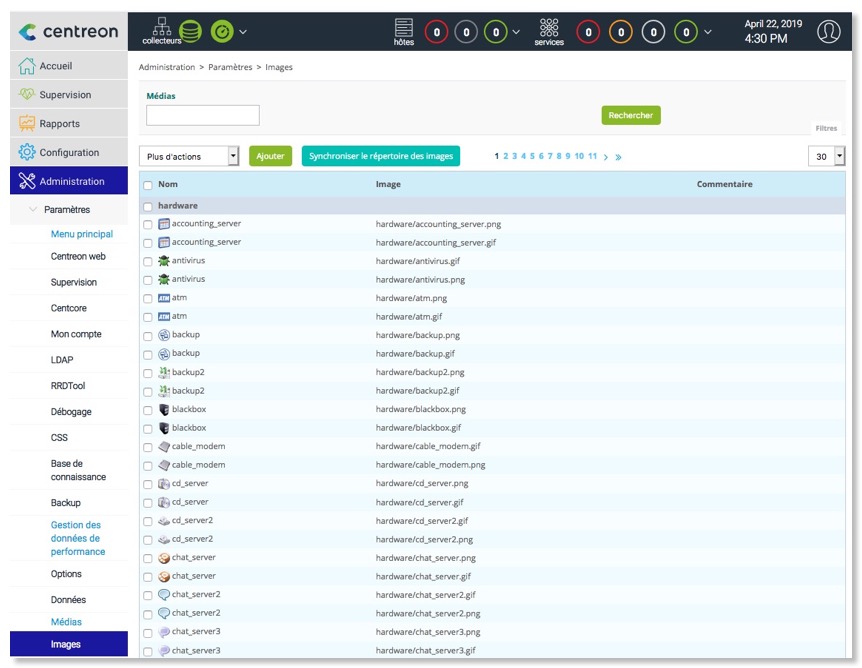Check the select-all checkbox beside Nom
The image size is (862, 668).
point(148,185)
